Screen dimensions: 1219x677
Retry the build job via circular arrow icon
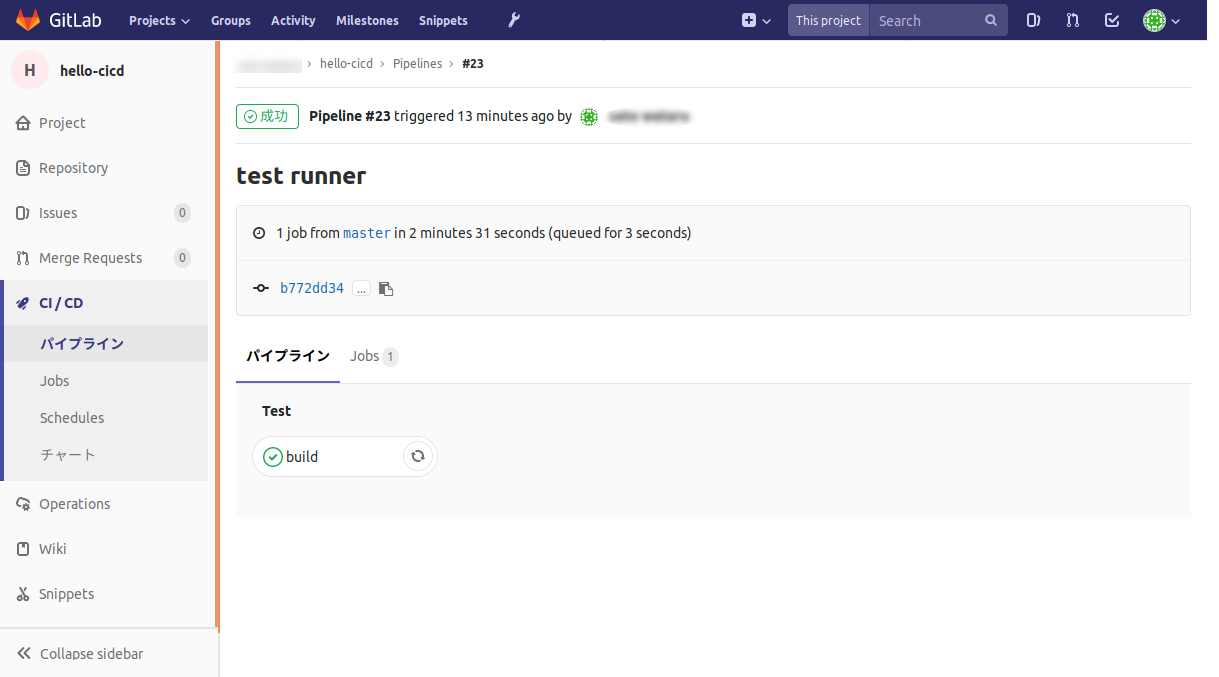(x=418, y=456)
